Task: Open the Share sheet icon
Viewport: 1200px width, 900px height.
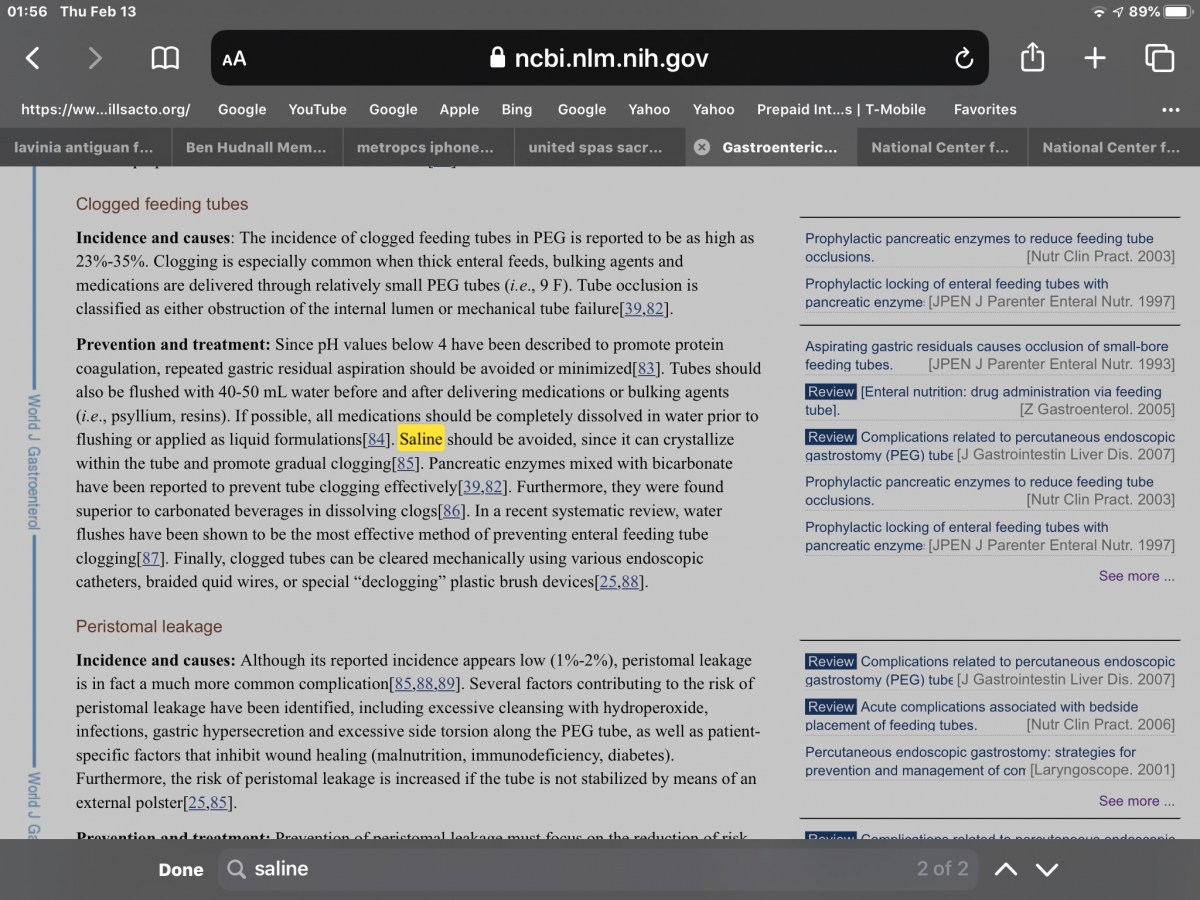Action: tap(1032, 58)
